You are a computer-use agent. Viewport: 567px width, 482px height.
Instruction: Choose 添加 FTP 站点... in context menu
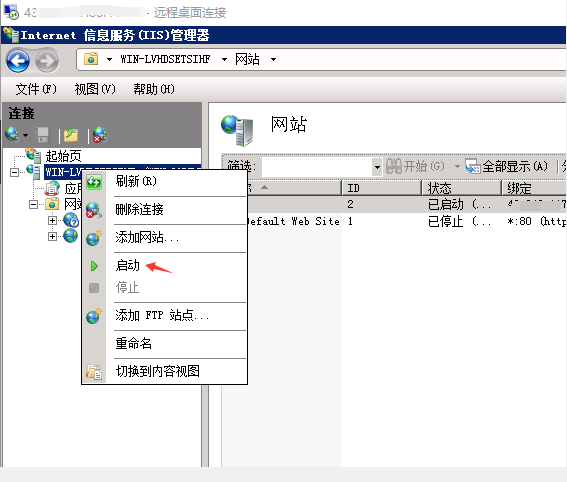pos(162,315)
